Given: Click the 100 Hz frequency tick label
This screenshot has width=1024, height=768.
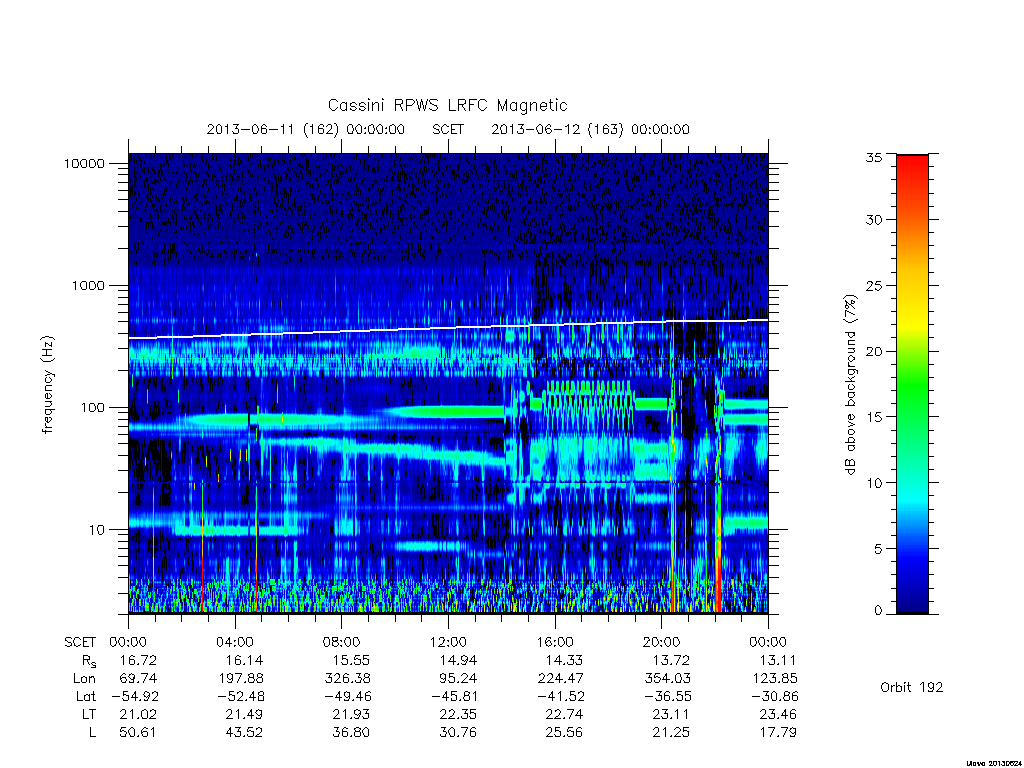Looking at the screenshot, I should [91, 408].
